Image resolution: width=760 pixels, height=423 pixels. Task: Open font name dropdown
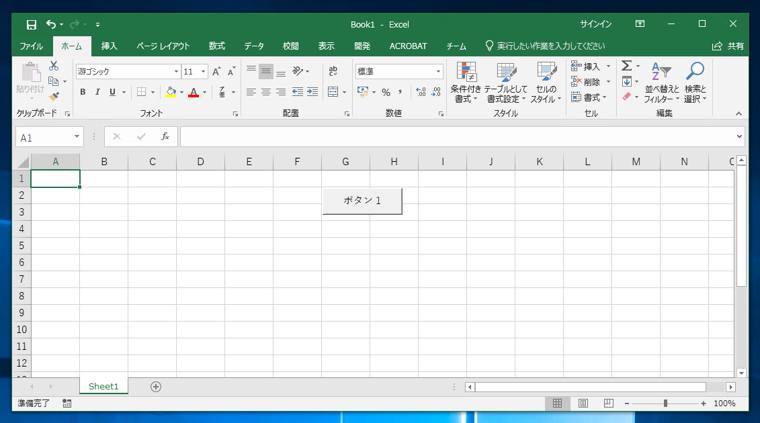[176, 72]
